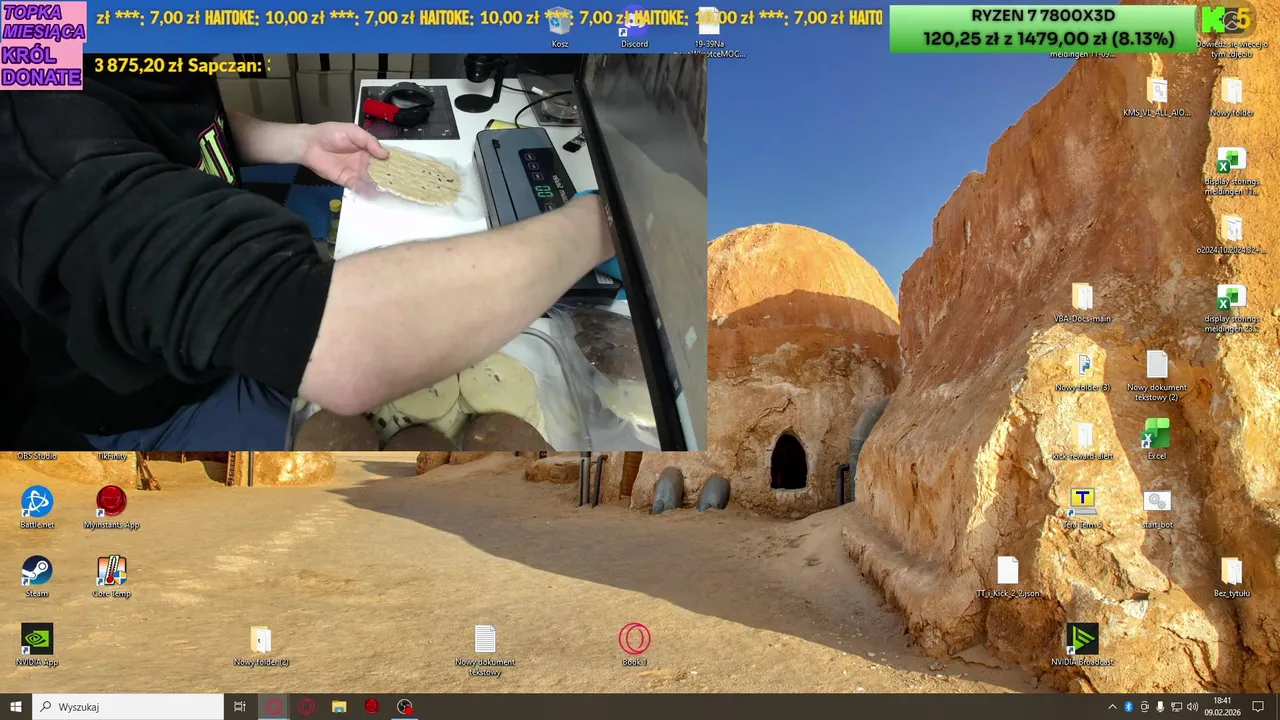This screenshot has width=1280, height=720.
Task: Show hidden system tray icons
Action: tap(1112, 707)
